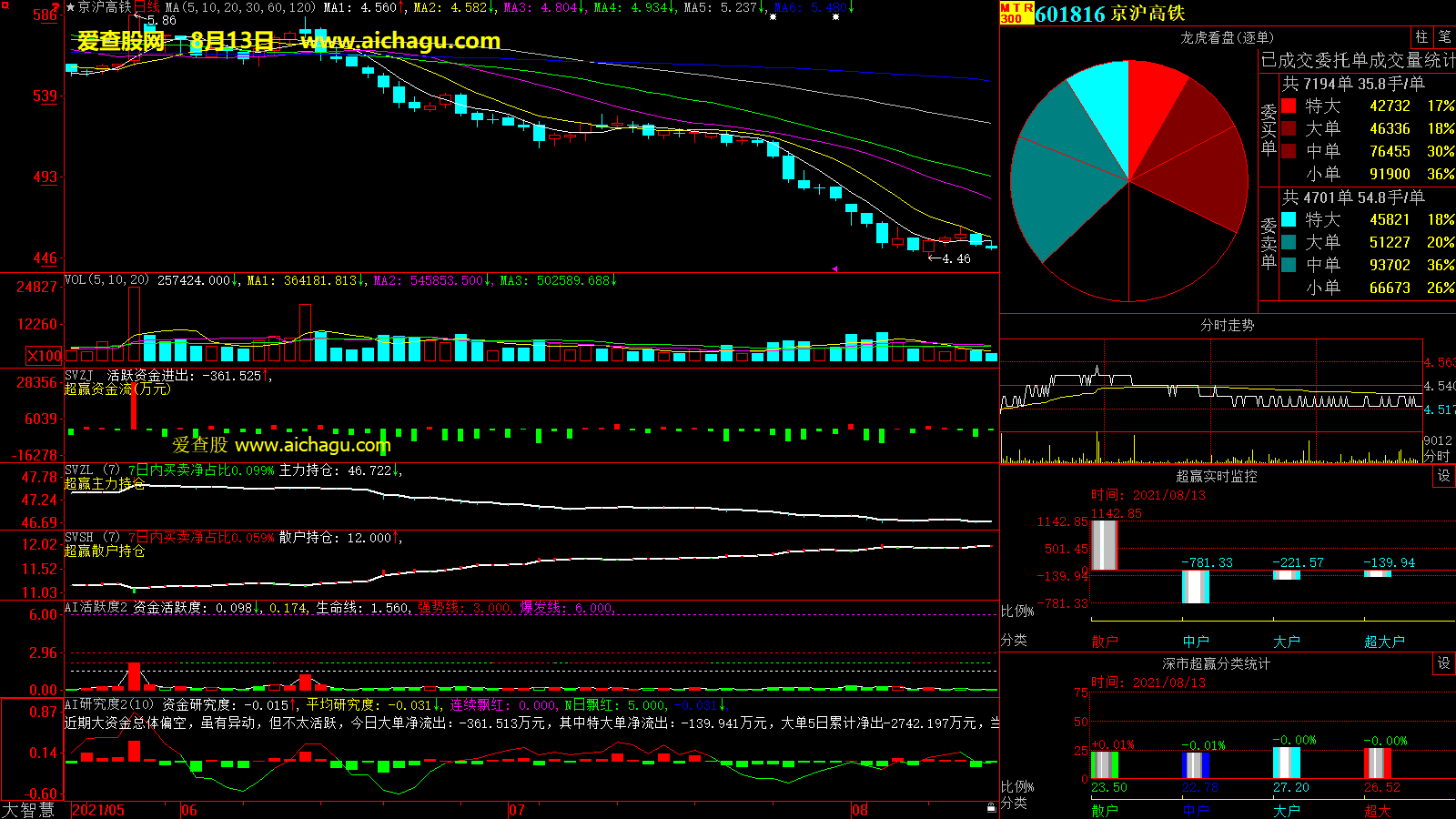Click the red square icon in top-left corner
This screenshot has width=1456, height=819.
[5, 5]
